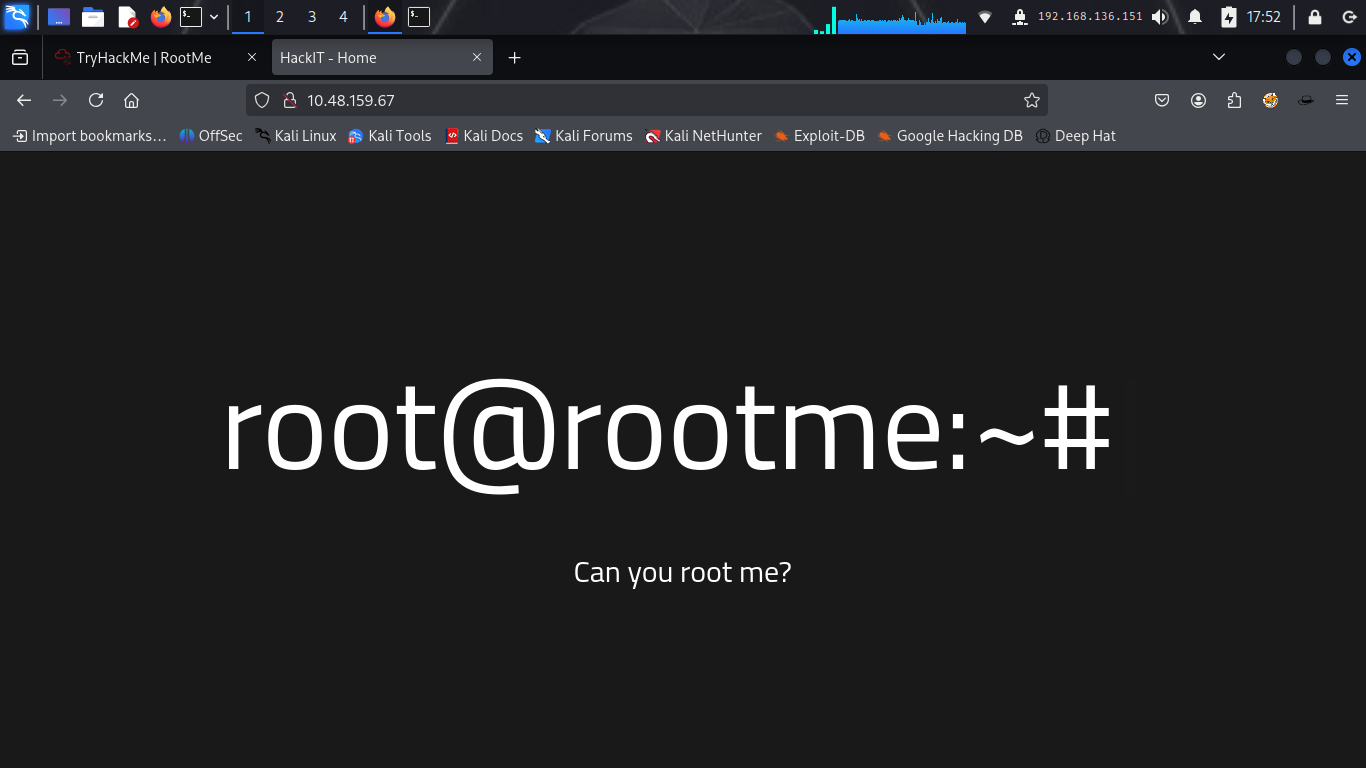Go to the Firefox home page
Screen dimensions: 1366x768
(x=131, y=100)
